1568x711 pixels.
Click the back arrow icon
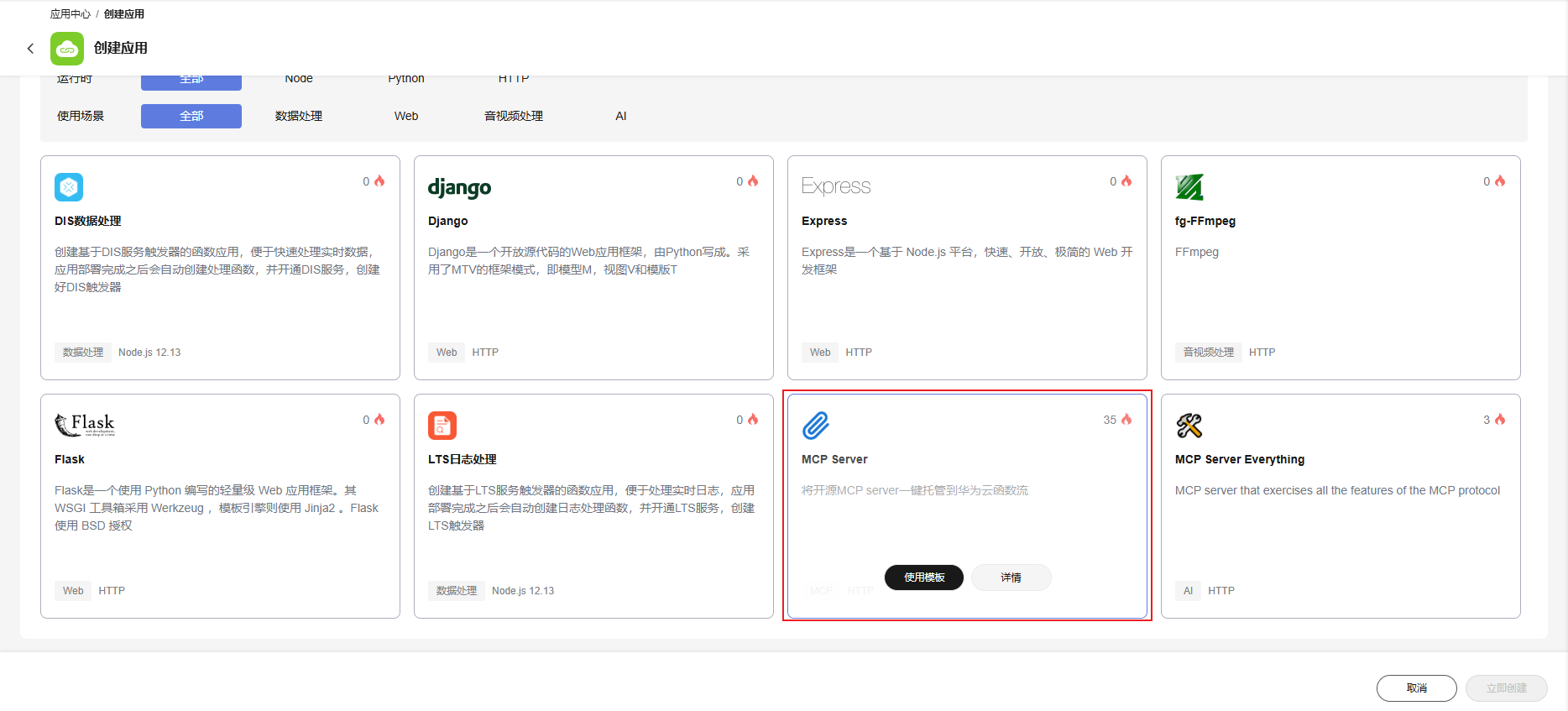pyautogui.click(x=31, y=49)
